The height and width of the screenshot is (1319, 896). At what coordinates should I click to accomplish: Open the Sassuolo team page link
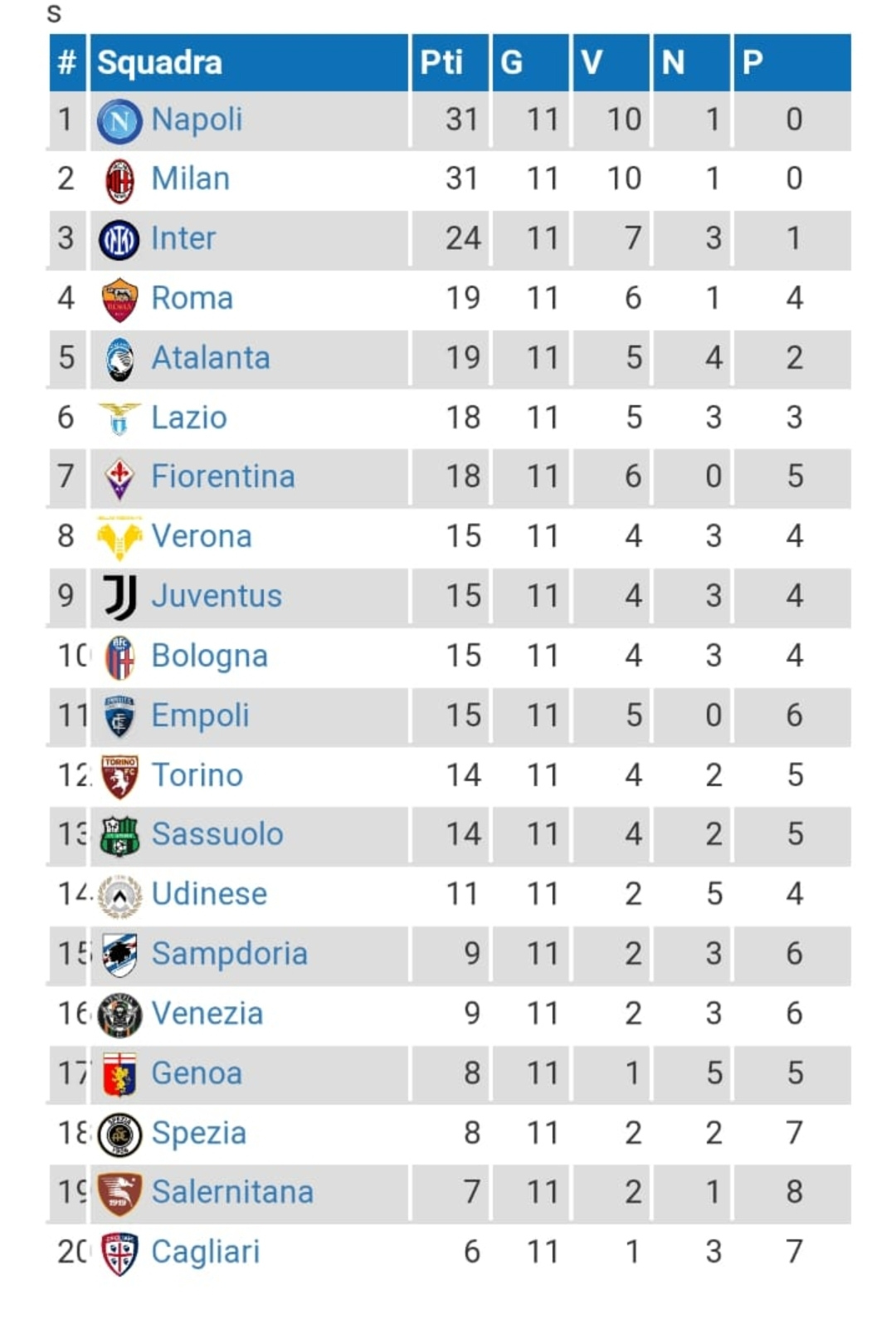pos(217,834)
